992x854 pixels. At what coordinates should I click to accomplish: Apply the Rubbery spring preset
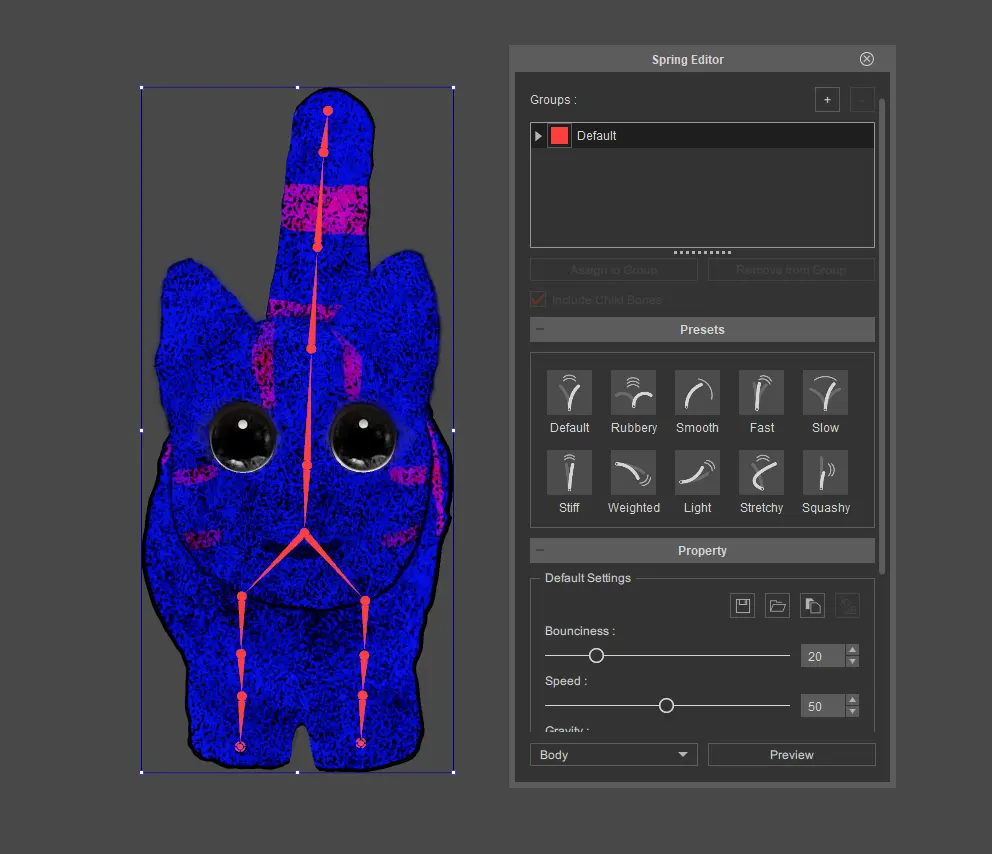pos(633,392)
